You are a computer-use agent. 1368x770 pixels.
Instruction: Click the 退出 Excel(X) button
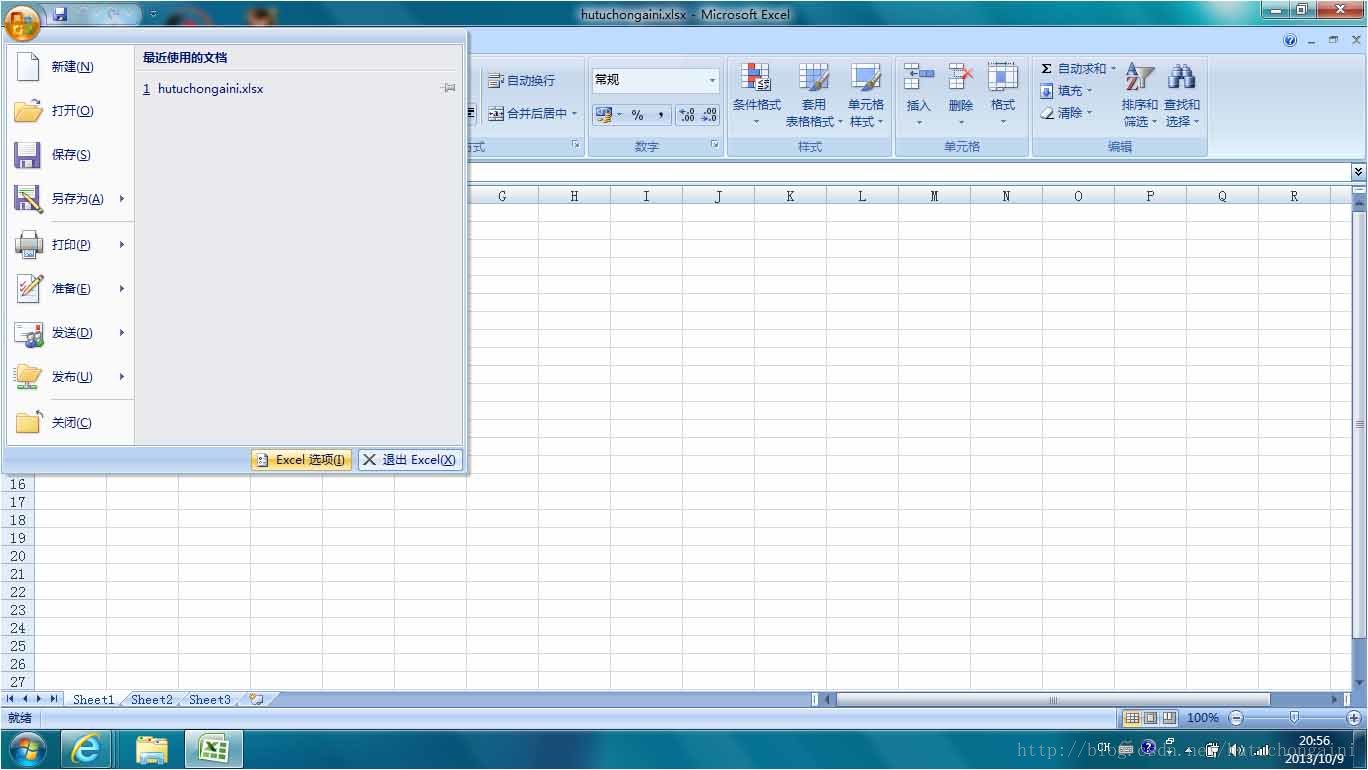(410, 460)
